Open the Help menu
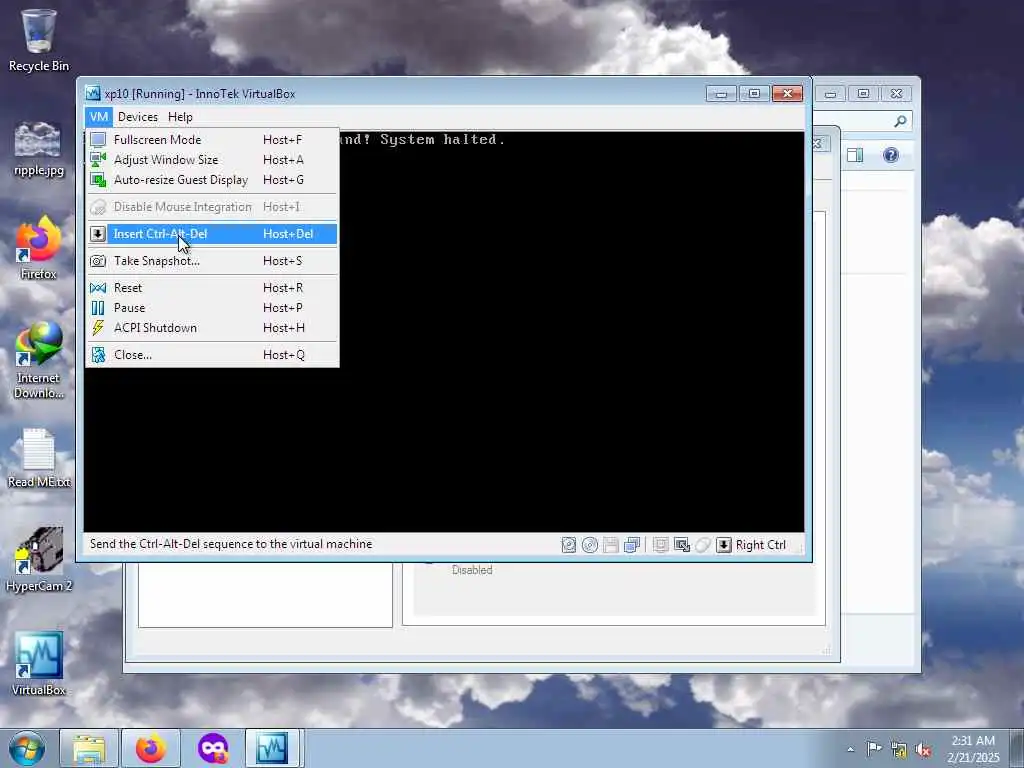 [x=180, y=117]
